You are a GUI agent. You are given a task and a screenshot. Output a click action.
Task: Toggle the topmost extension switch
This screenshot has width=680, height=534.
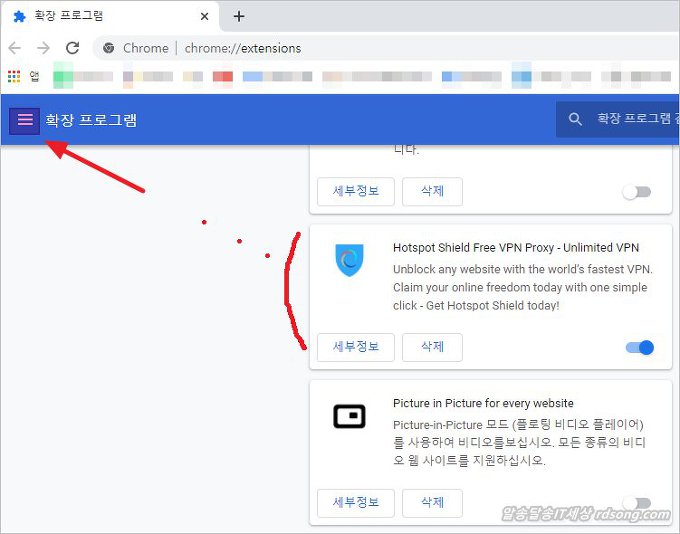[636, 192]
